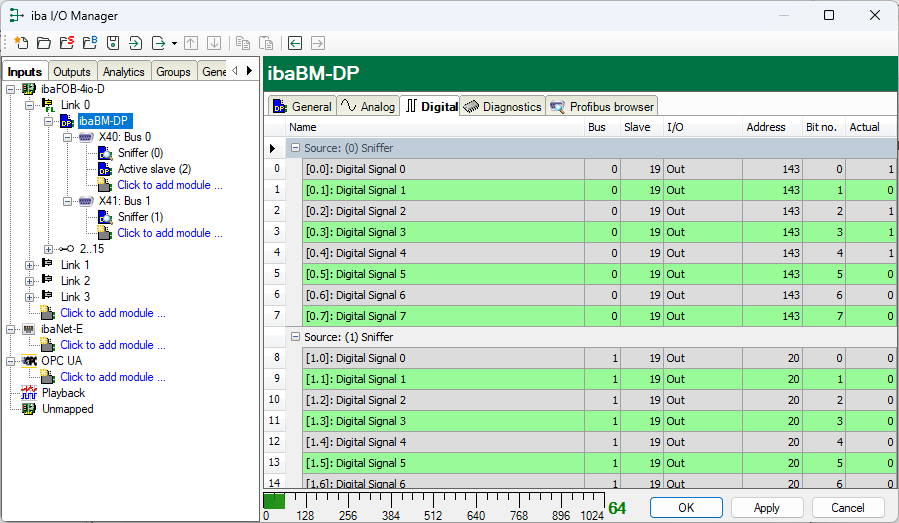Click the Import toolbar icon
The width and height of the screenshot is (899, 523).
[x=135, y=43]
